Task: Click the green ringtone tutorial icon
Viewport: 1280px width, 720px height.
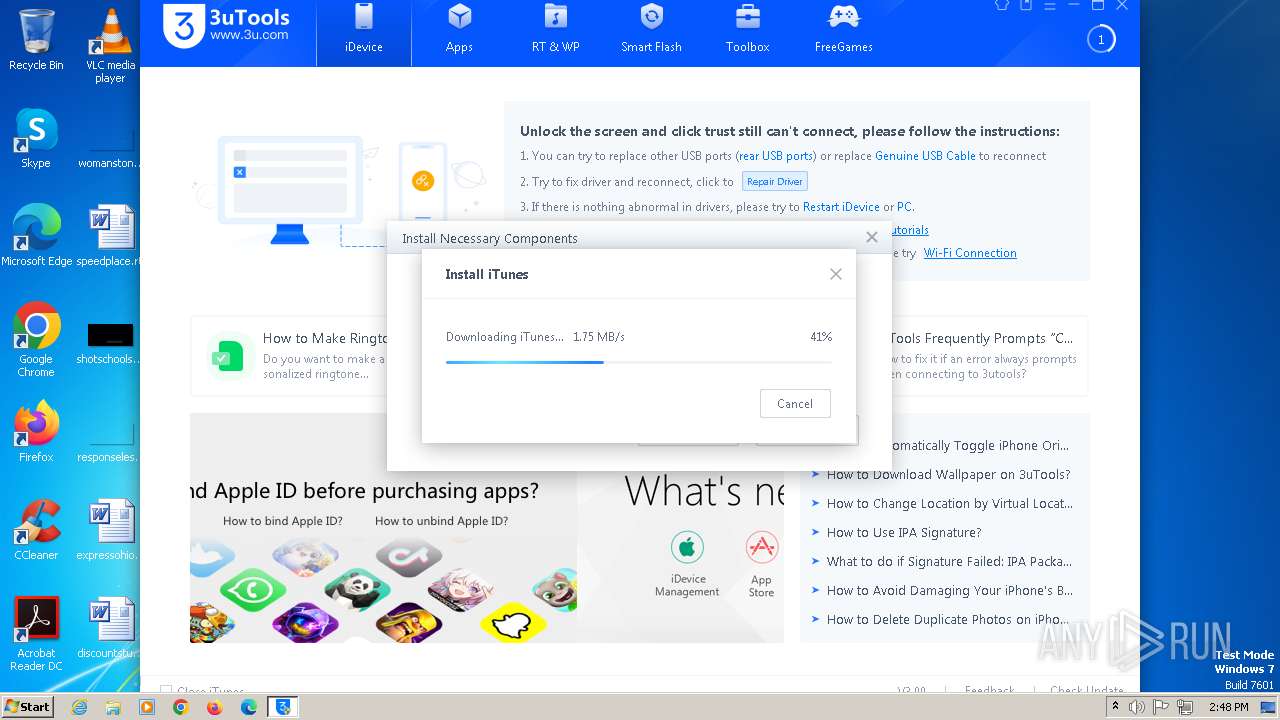Action: tap(229, 355)
